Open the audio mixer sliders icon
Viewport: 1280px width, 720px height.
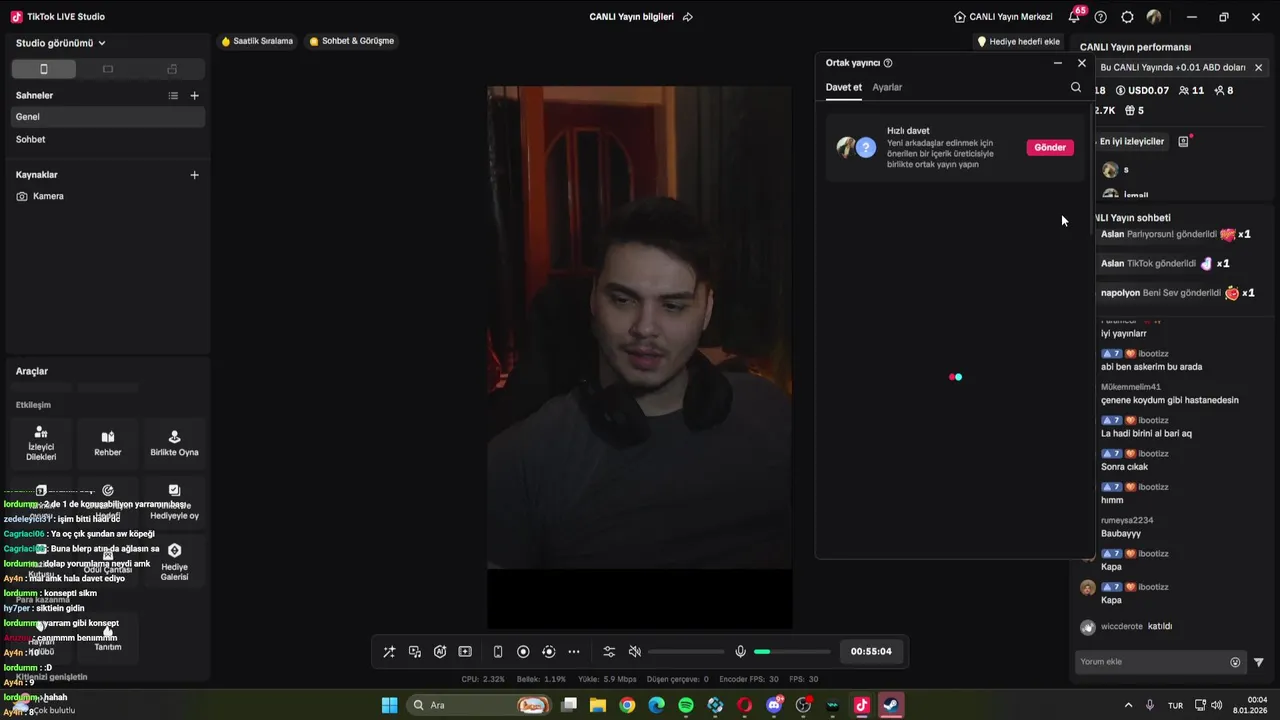coord(609,652)
